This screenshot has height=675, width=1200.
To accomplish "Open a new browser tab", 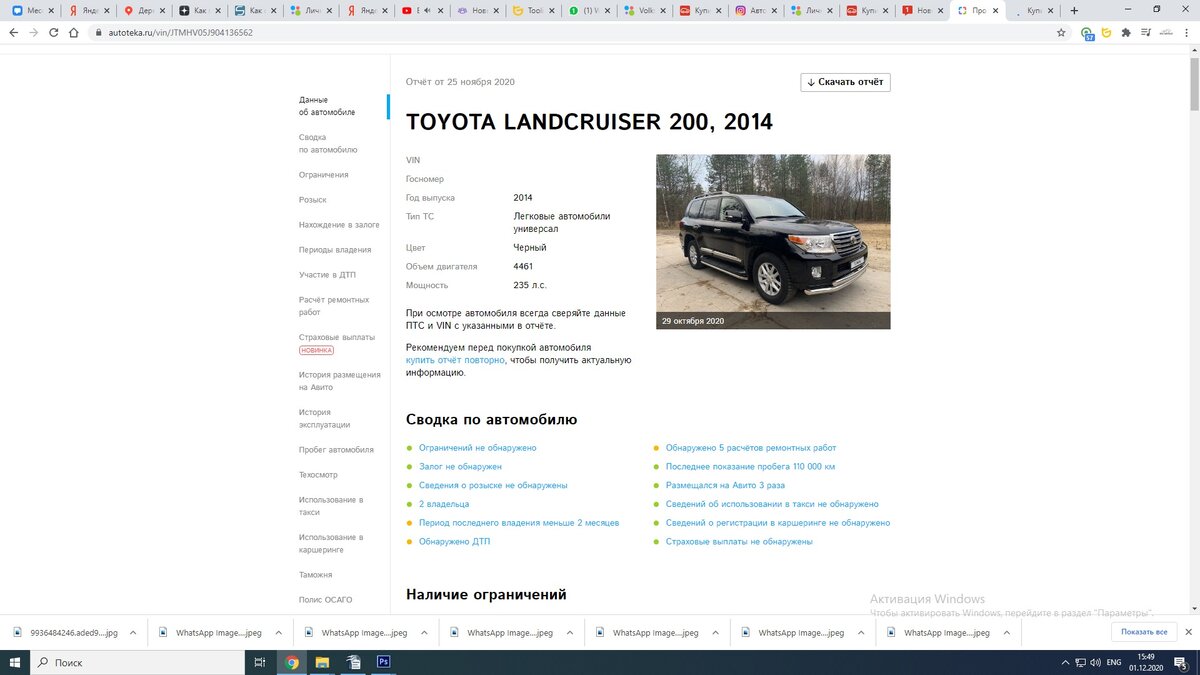I will tap(1074, 10).
